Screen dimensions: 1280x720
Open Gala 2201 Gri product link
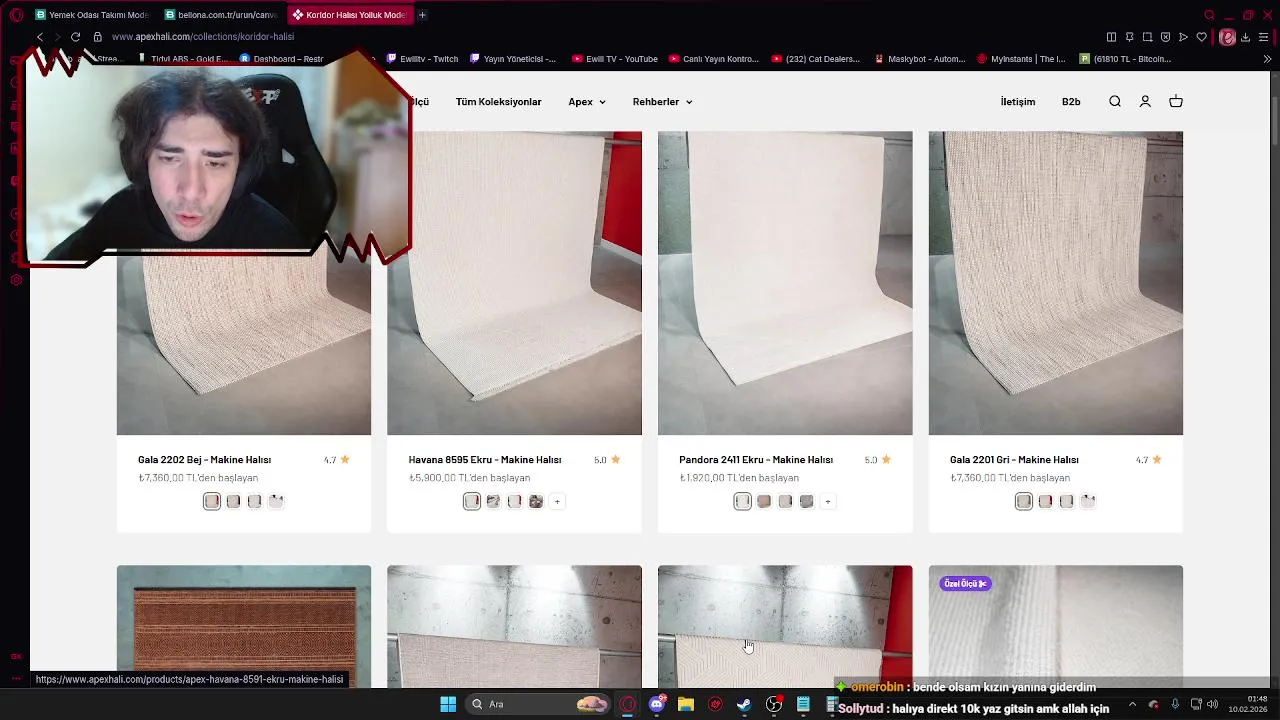pos(1014,460)
